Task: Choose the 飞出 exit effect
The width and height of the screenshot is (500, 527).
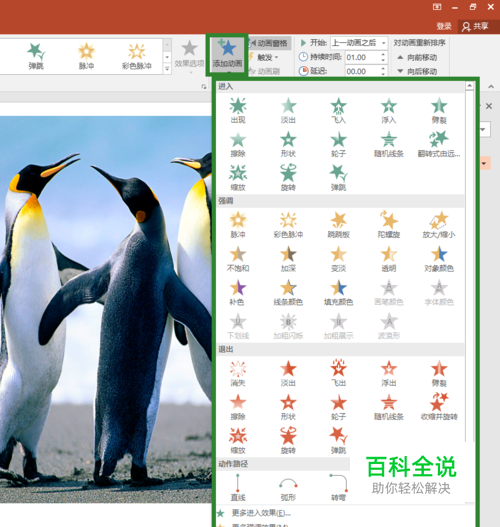Action: 338,374
